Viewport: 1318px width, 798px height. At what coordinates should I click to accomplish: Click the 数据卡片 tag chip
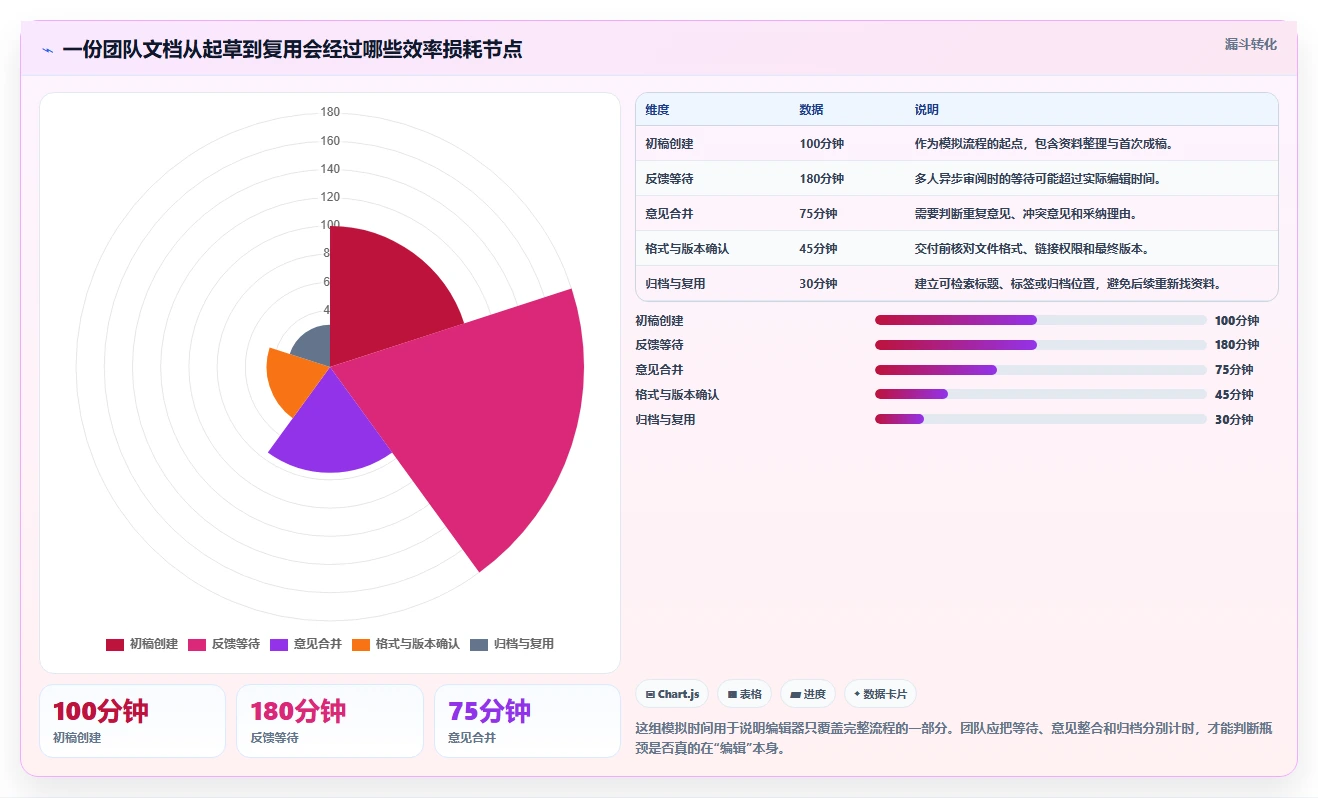tap(880, 694)
